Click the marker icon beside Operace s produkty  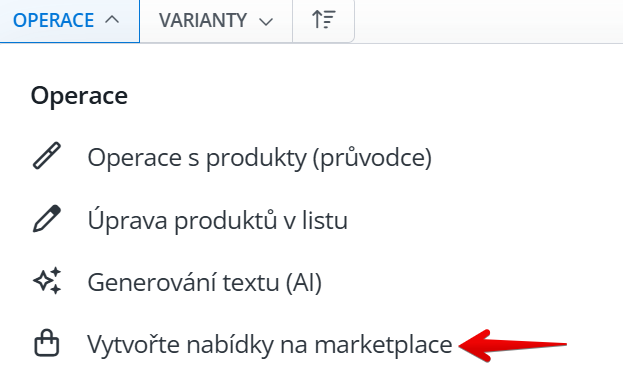click(x=46, y=155)
